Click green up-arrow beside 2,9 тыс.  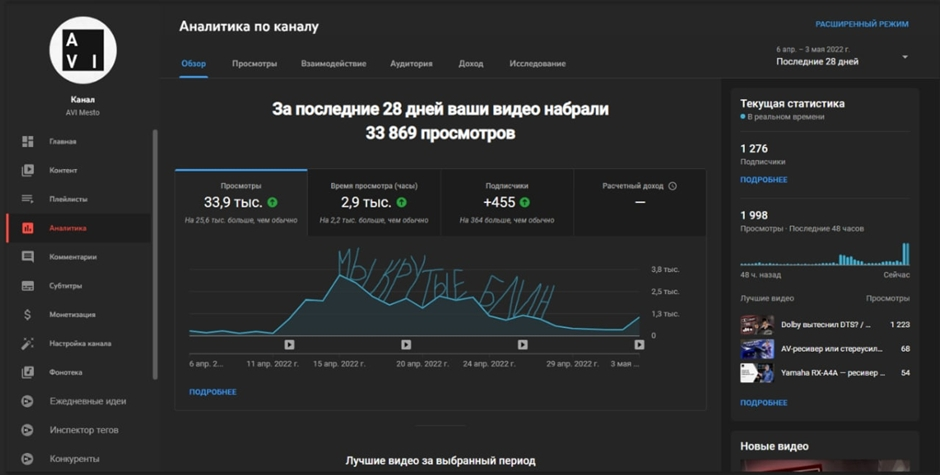click(402, 203)
